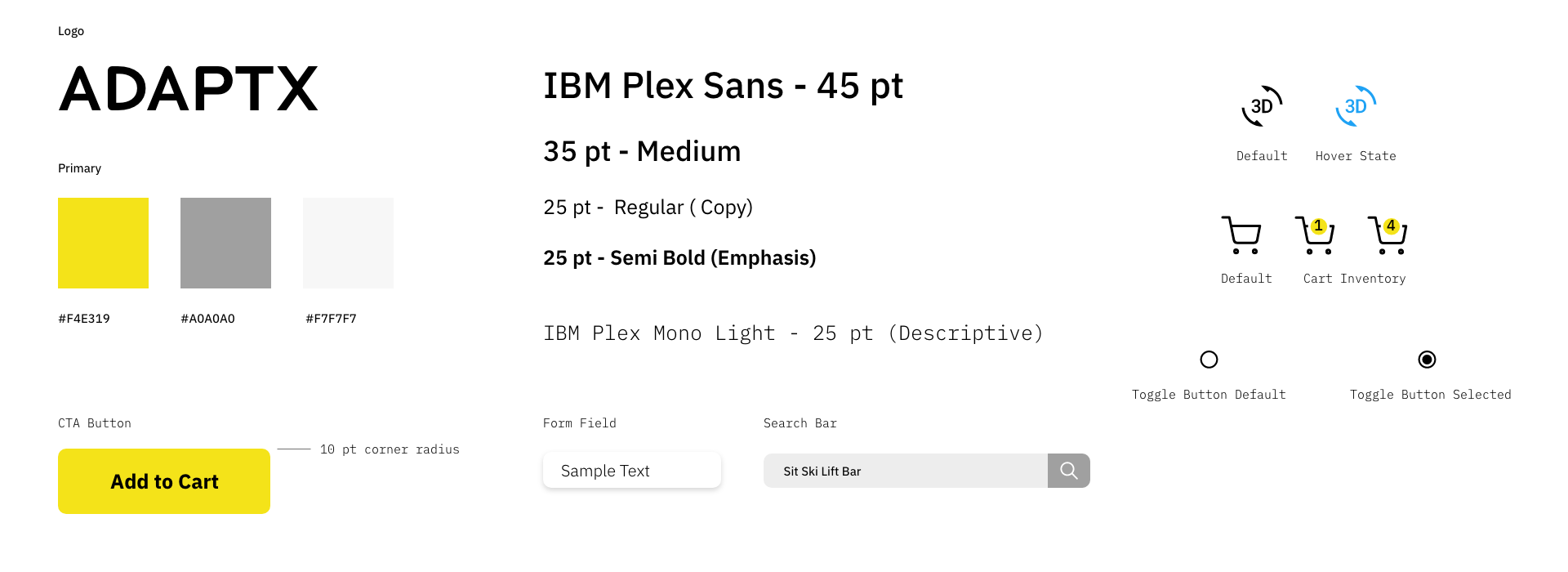Click the cart icon with badge 4
This screenshot has height=572, width=1568.
coord(1388,235)
